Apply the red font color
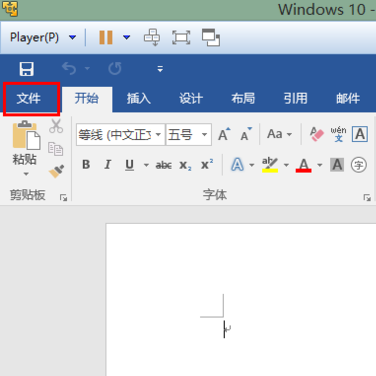 pyautogui.click(x=304, y=165)
